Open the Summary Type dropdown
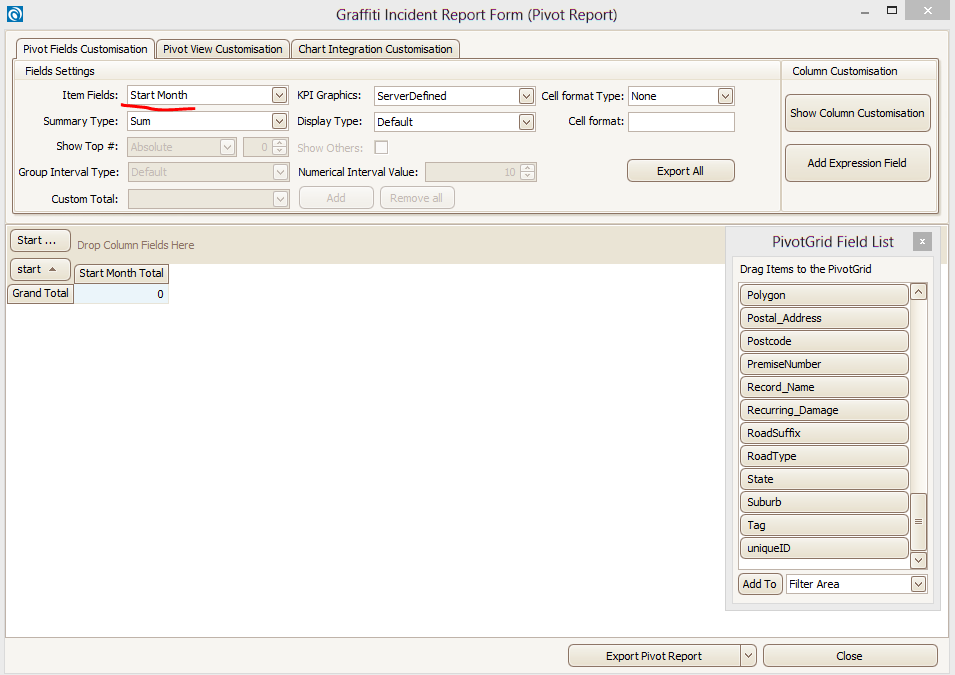955x675 pixels. click(x=279, y=121)
